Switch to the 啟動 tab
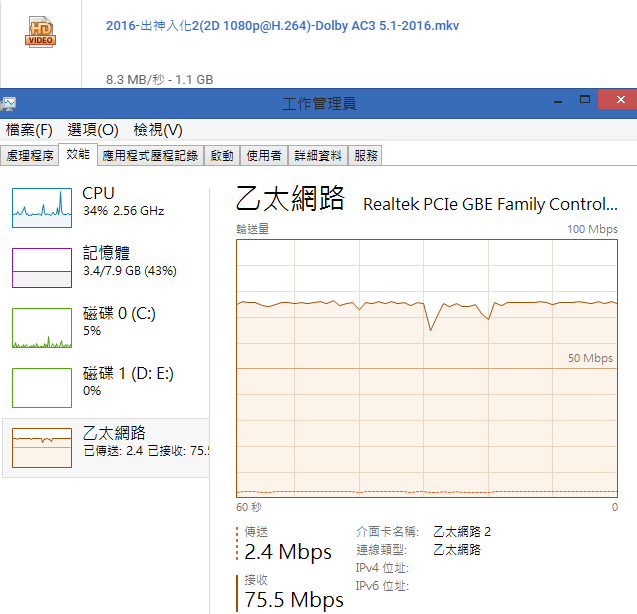 222,155
